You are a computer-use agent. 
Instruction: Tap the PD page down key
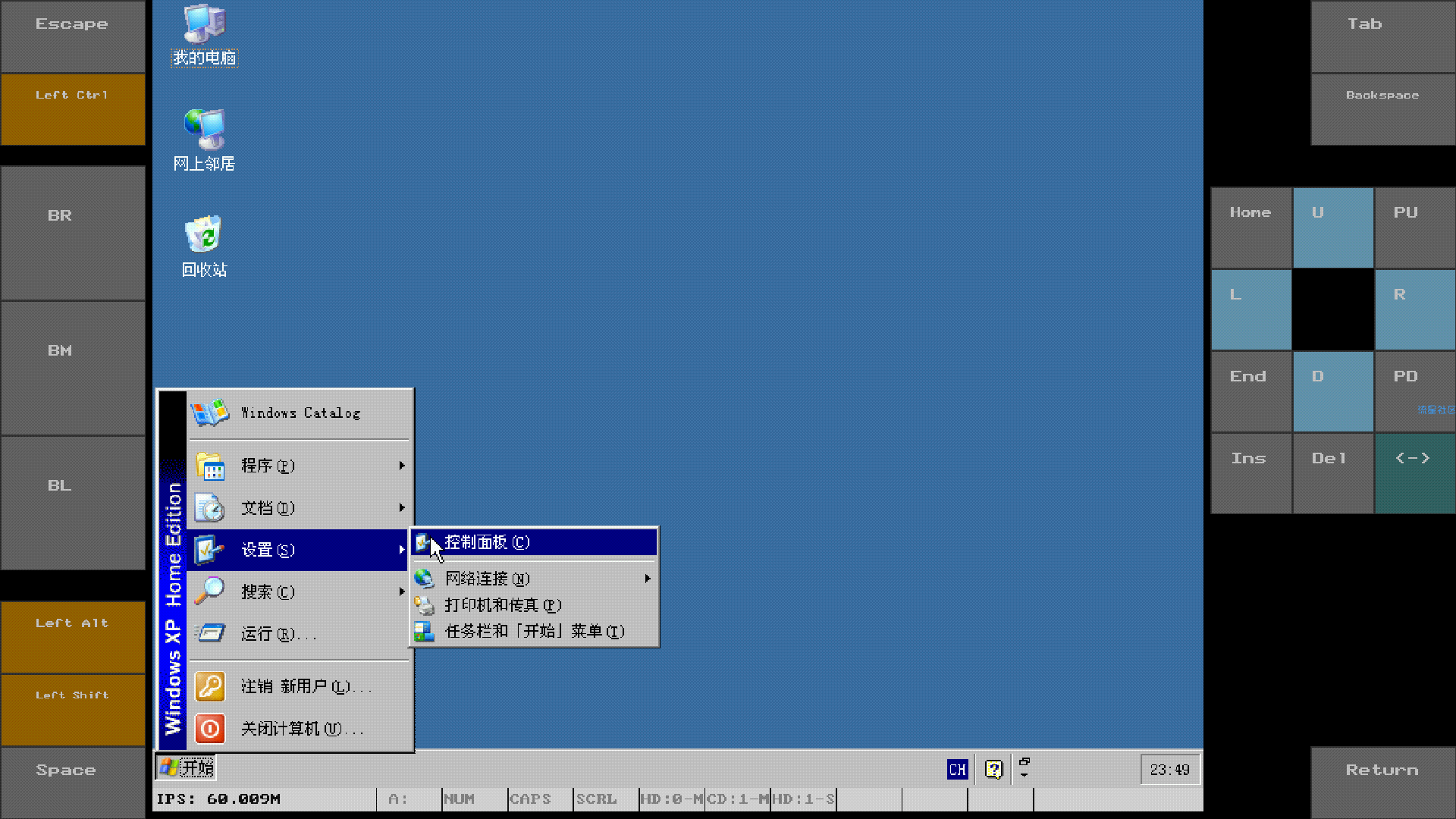click(x=1415, y=391)
